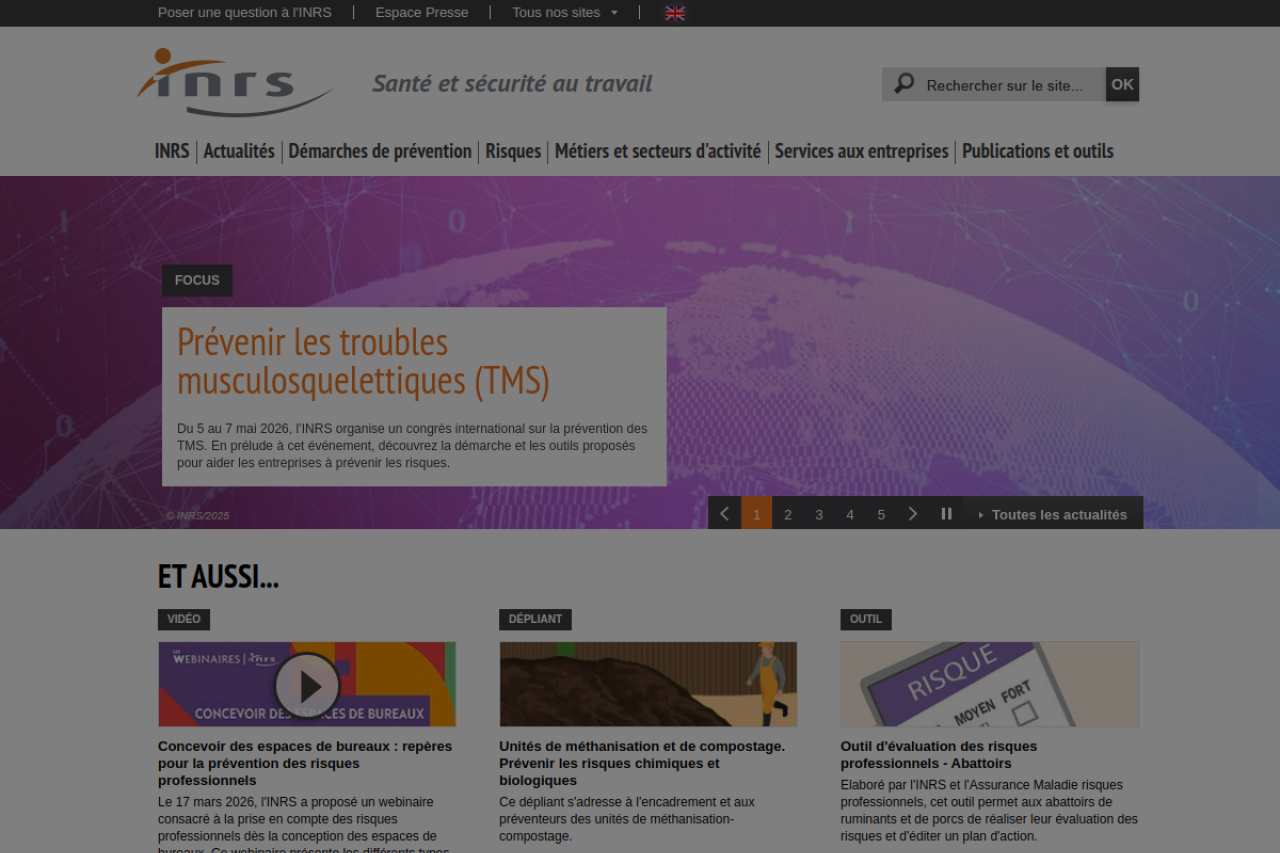Go to previous carousel slide
Screen dimensions: 1280x853
coord(725,514)
